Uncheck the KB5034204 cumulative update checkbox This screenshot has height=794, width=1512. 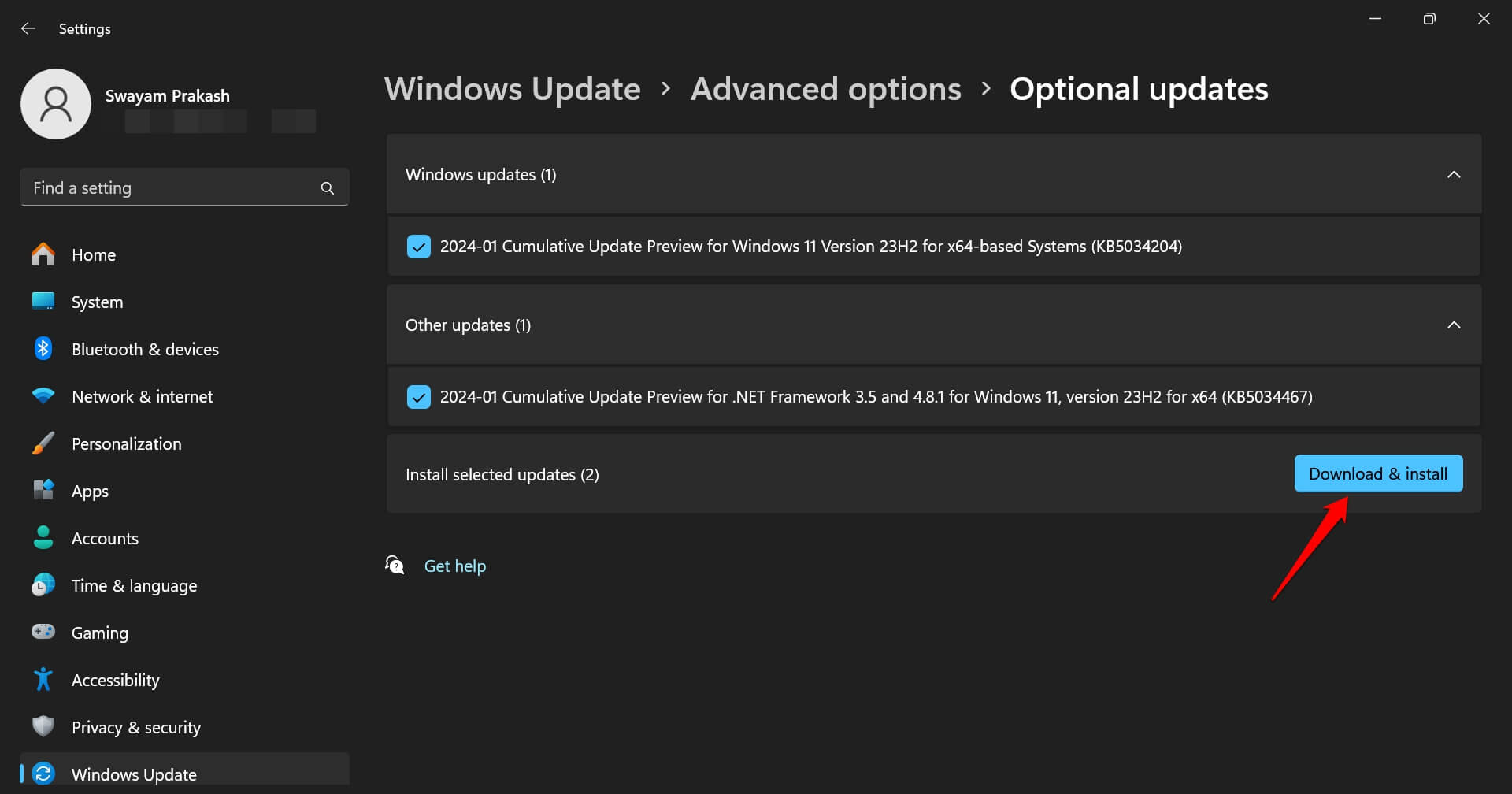(419, 247)
